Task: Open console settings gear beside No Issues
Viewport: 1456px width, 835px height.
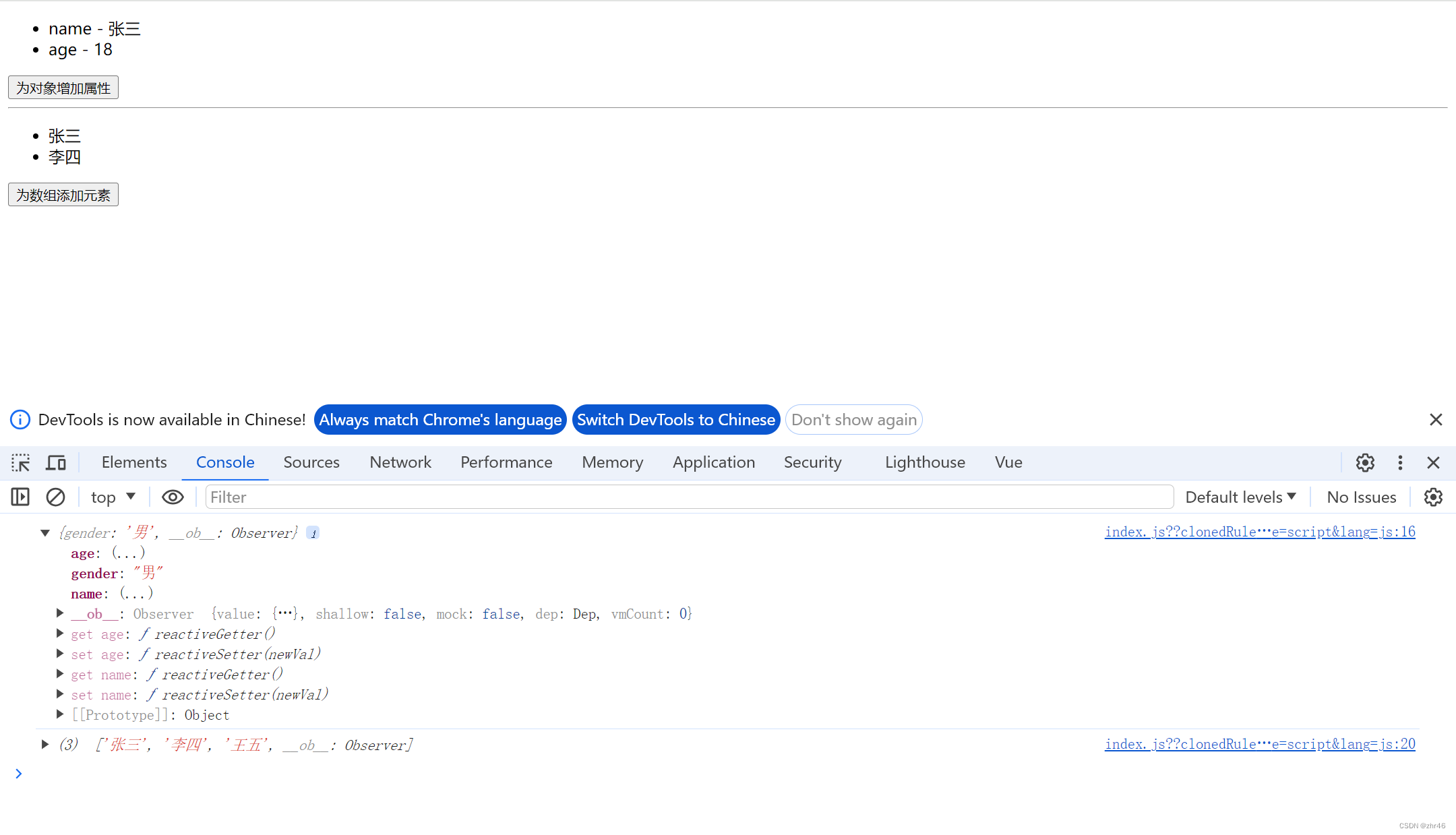Action: point(1433,497)
